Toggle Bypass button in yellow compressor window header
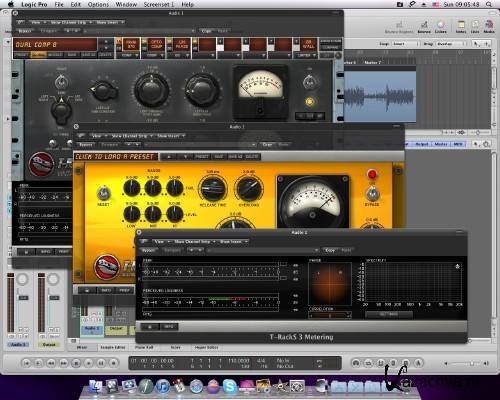 tap(86, 145)
